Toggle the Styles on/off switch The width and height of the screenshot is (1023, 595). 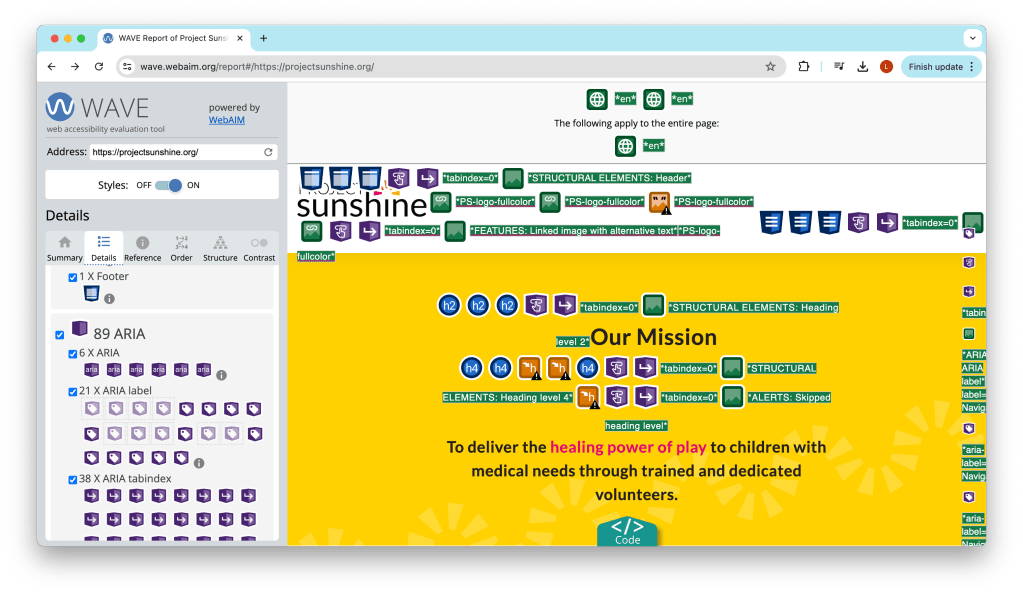point(174,185)
